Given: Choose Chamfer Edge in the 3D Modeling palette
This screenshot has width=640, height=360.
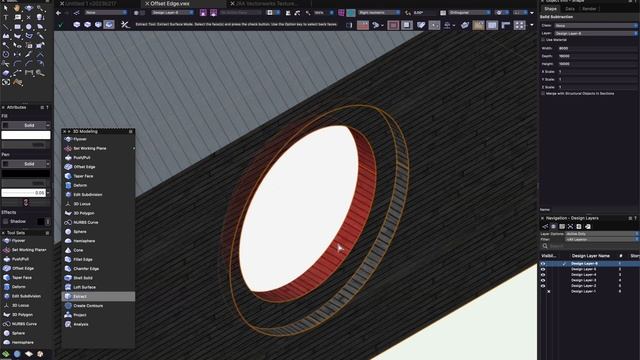Looking at the screenshot, I should click(x=98, y=269).
